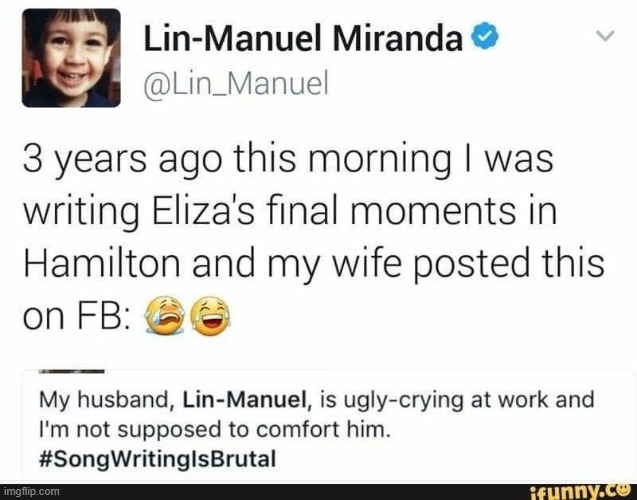Click the black footer bar
The height and width of the screenshot is (500, 637).
point(318,491)
